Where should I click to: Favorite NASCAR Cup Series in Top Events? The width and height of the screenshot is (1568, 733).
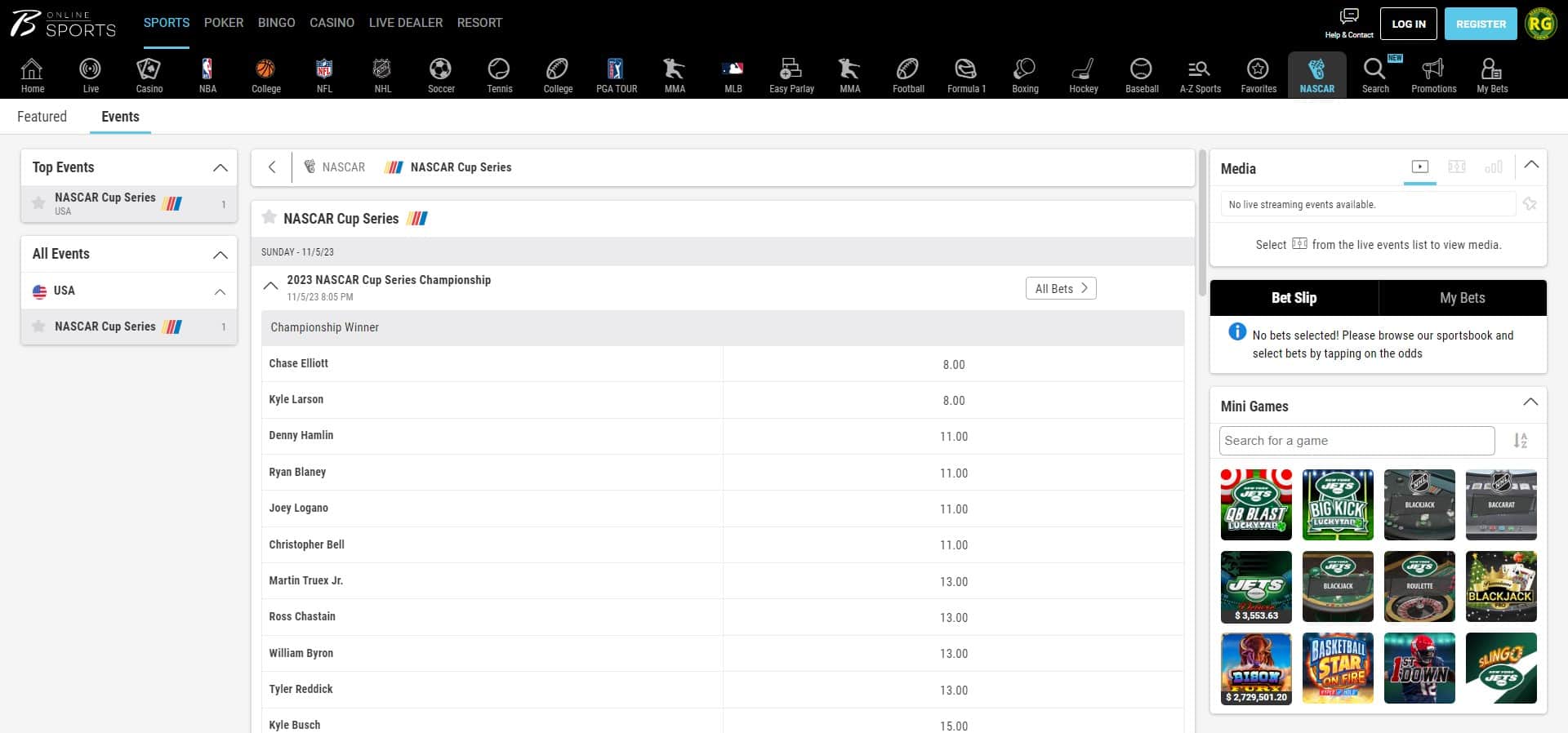click(x=38, y=203)
